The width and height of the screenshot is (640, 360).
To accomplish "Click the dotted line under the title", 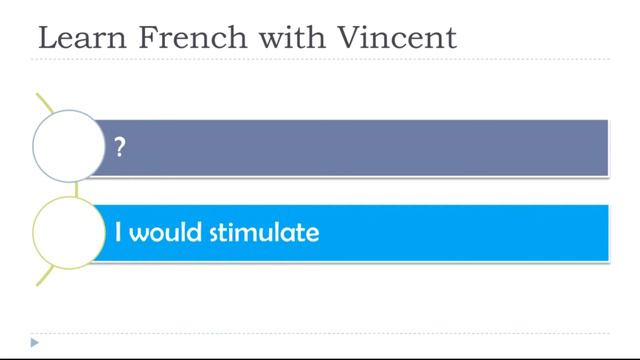I will point(320,59).
